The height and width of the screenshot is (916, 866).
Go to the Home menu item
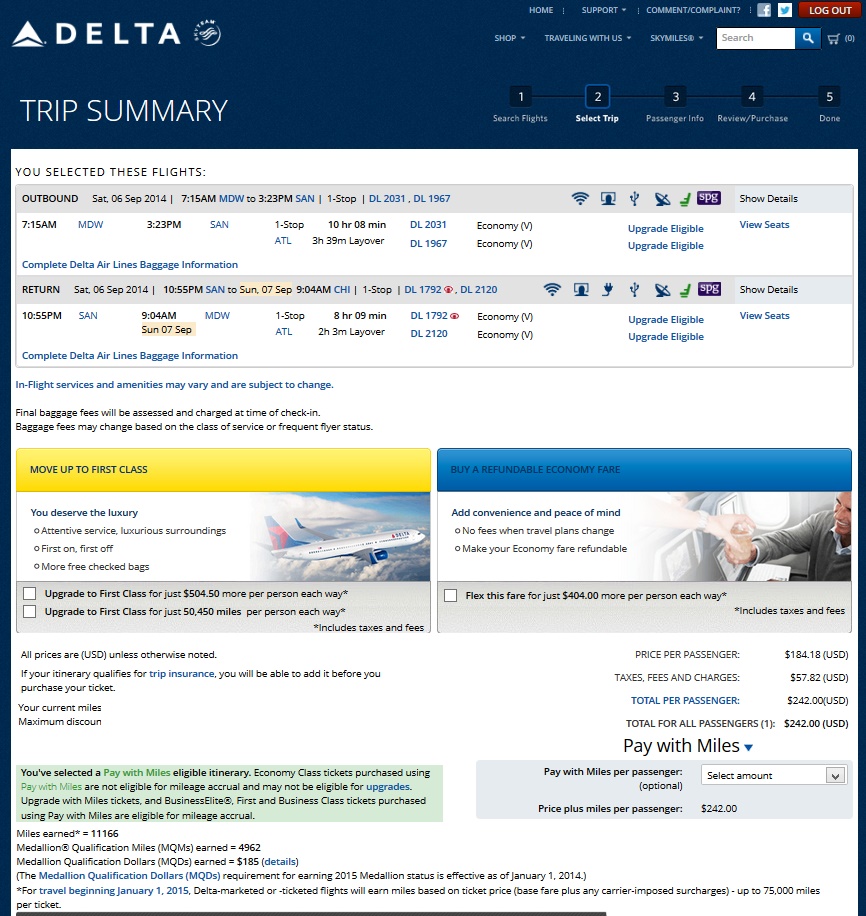pyautogui.click(x=541, y=10)
